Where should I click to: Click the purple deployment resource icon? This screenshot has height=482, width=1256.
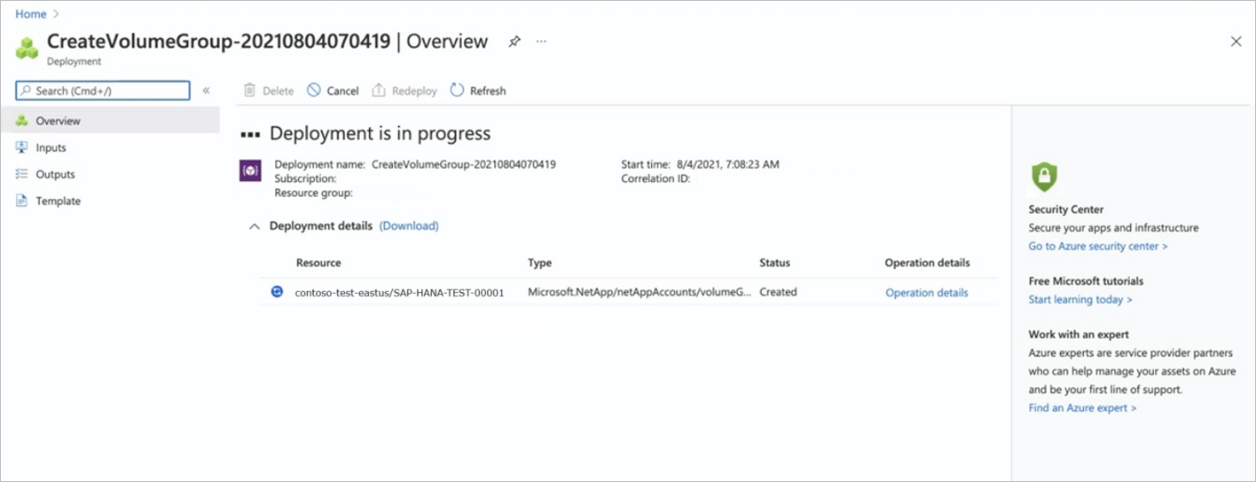250,170
